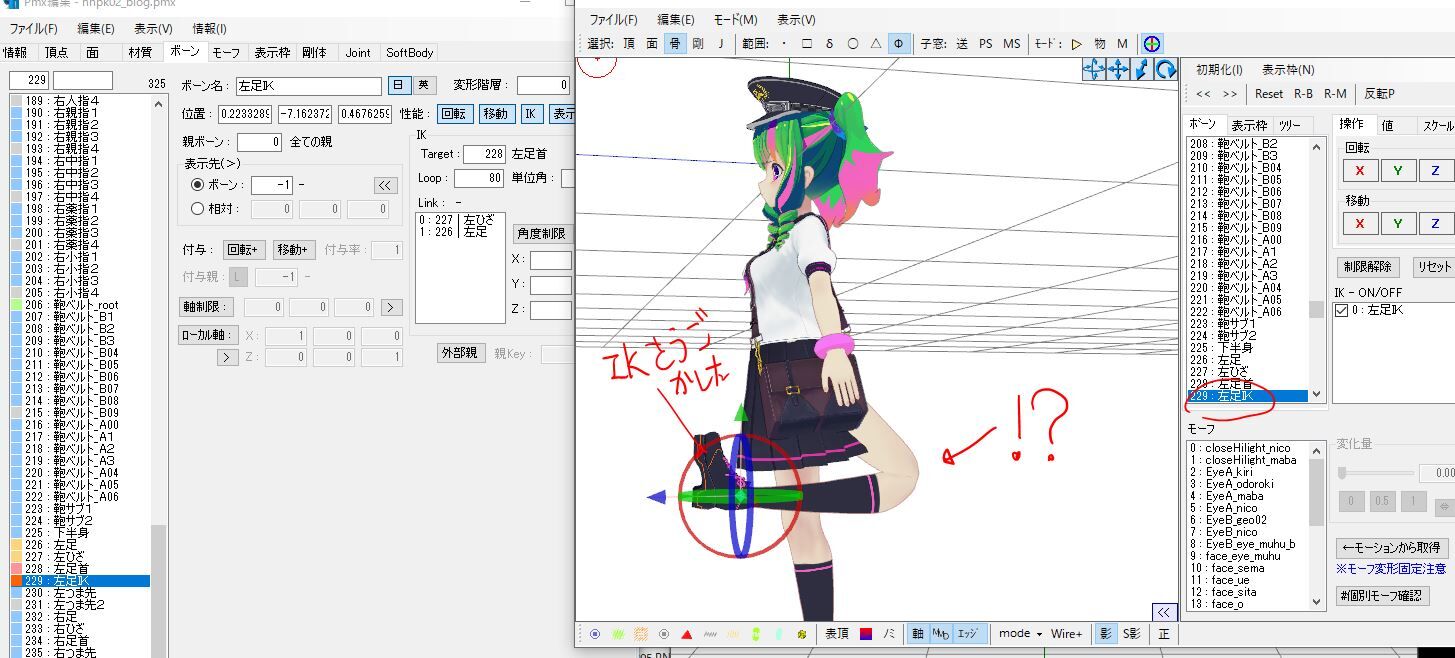Open the Joint tab in PMX editor
1455x658 pixels.
(358, 53)
